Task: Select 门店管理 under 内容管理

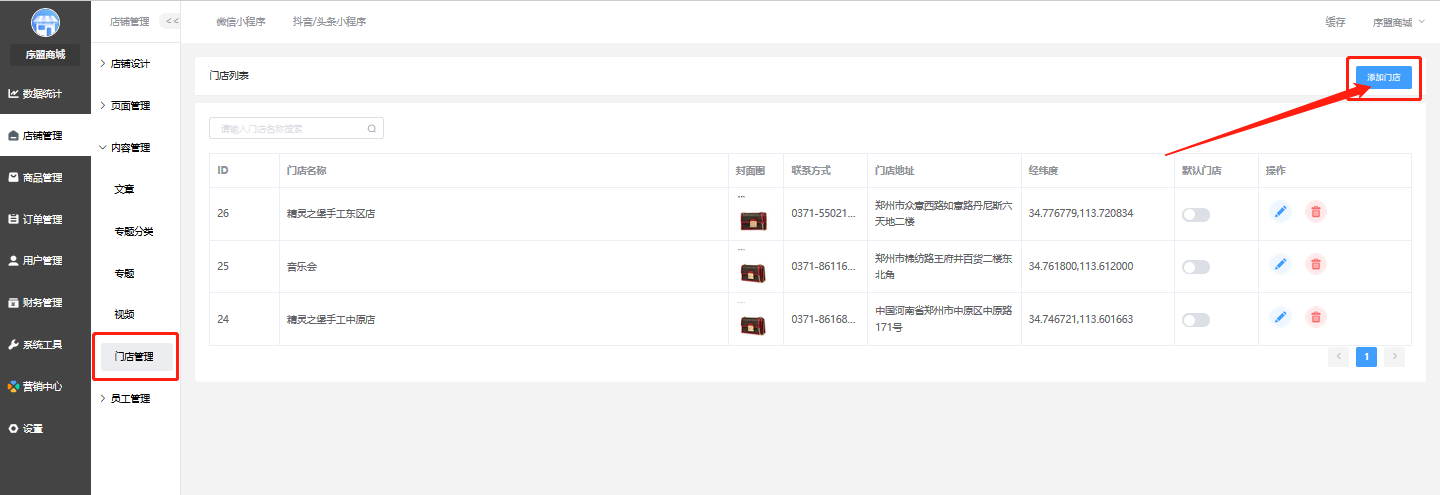Action: coord(136,357)
